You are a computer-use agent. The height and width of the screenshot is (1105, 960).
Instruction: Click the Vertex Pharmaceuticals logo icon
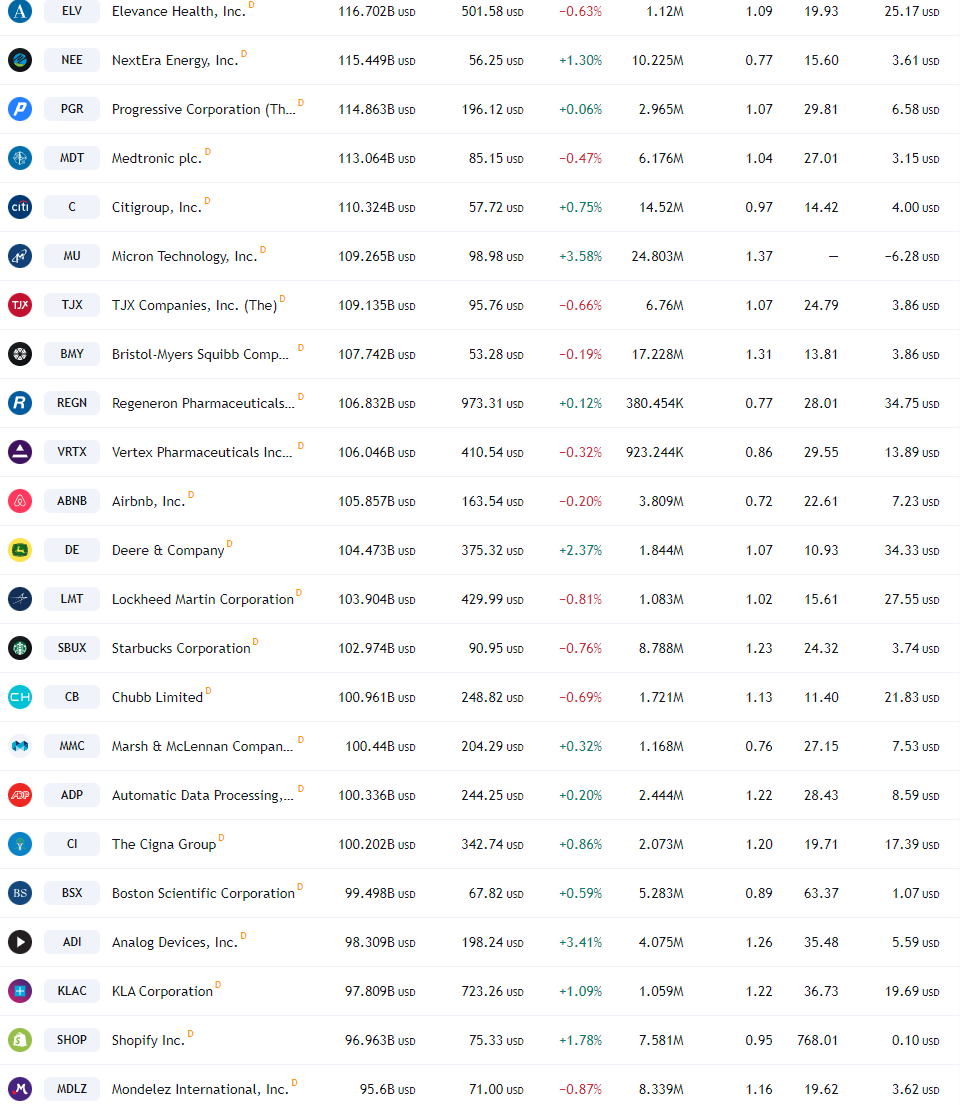(20, 452)
